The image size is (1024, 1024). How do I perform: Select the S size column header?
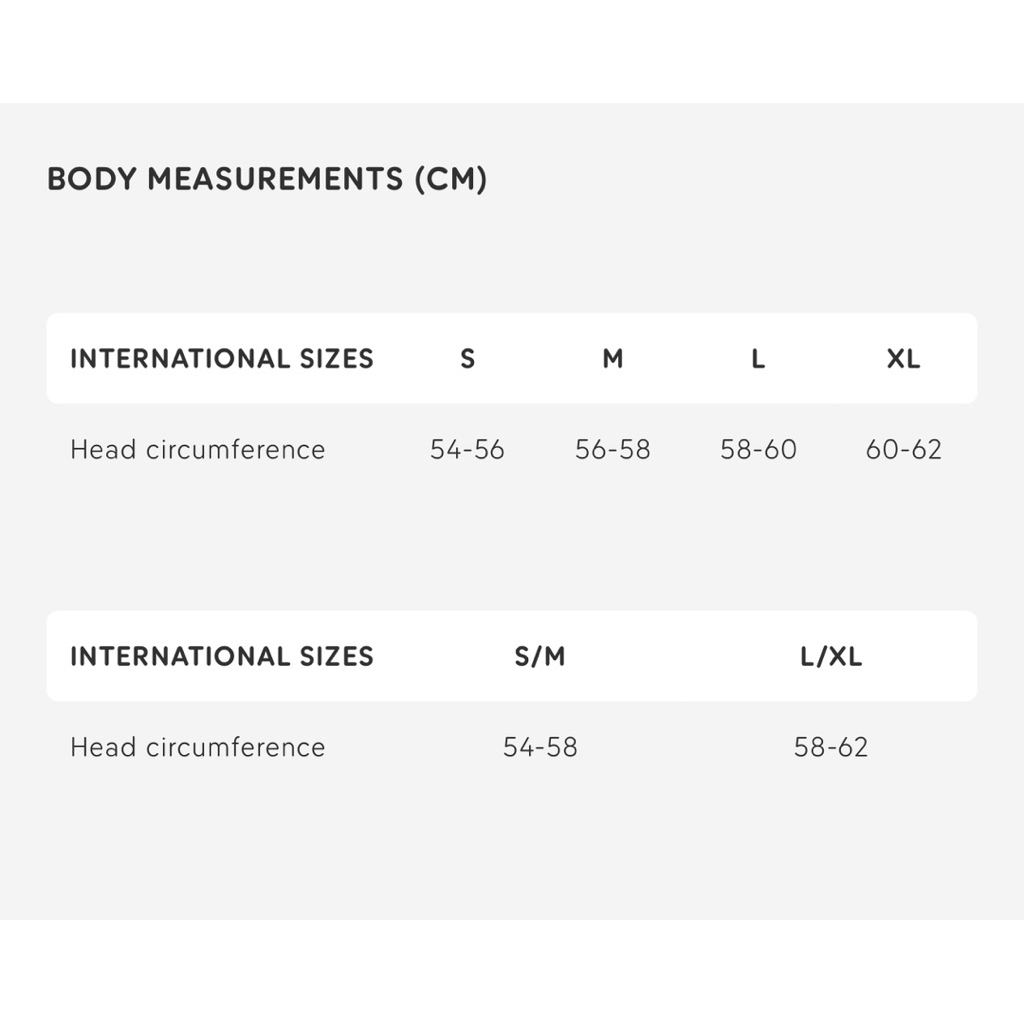coord(468,359)
